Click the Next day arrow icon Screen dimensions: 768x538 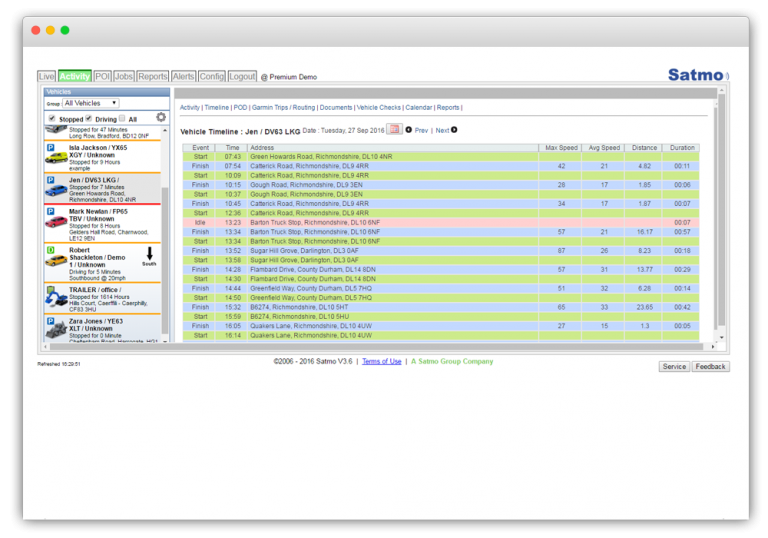tap(454, 130)
